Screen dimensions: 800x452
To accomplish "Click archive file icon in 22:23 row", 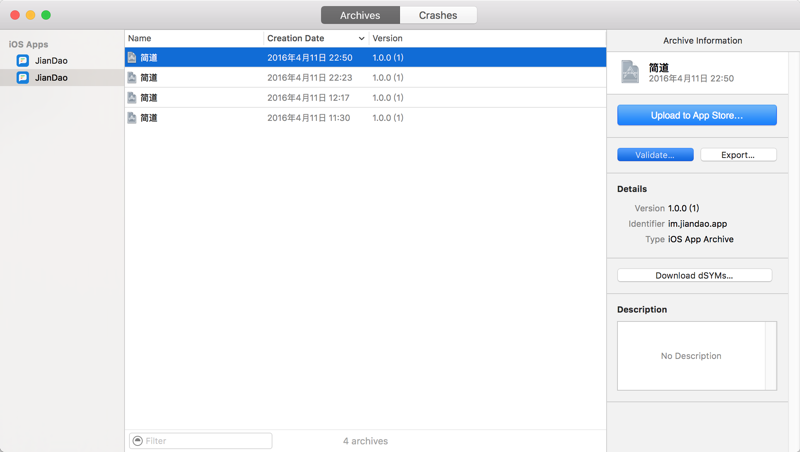I will pos(132,78).
